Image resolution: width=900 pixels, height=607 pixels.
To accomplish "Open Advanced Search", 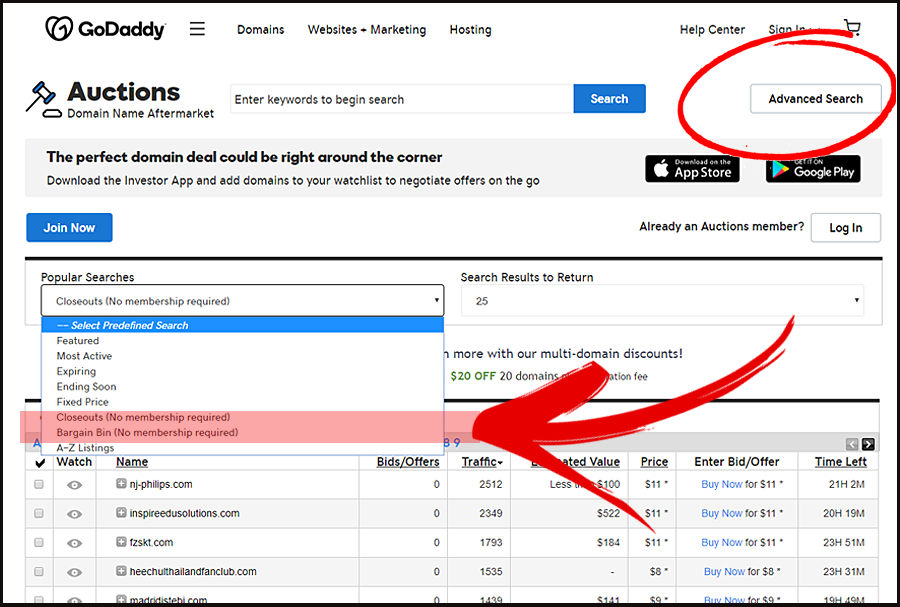I will coord(816,99).
